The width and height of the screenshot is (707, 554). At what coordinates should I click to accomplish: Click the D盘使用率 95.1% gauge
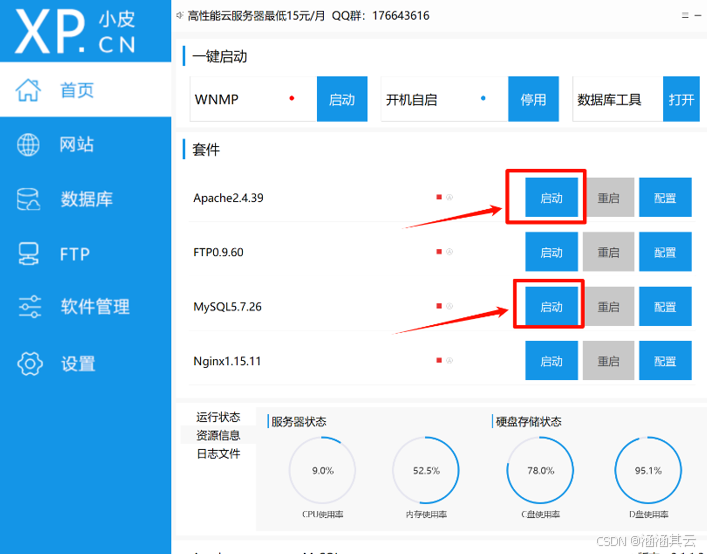[x=648, y=470]
